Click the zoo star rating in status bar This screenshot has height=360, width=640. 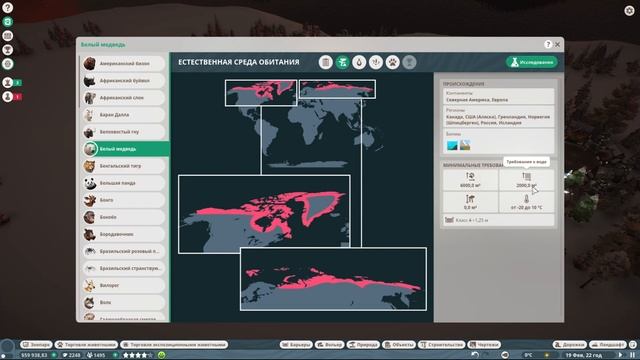click(x=138, y=355)
